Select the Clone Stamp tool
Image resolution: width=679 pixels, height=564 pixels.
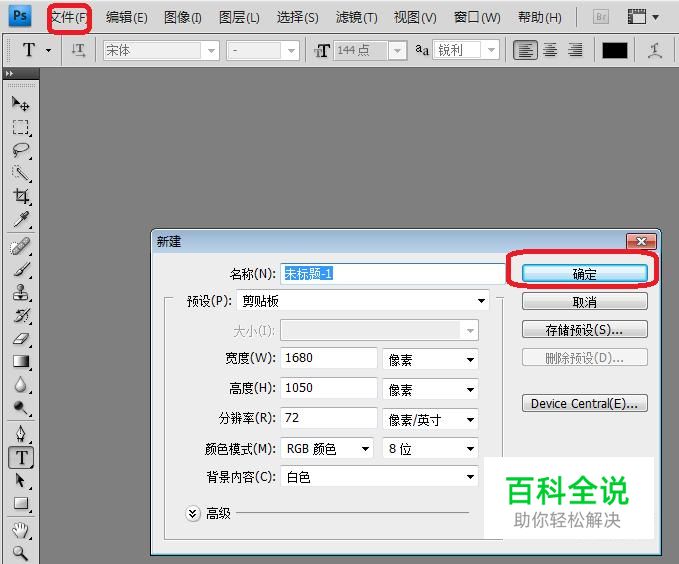(20, 293)
